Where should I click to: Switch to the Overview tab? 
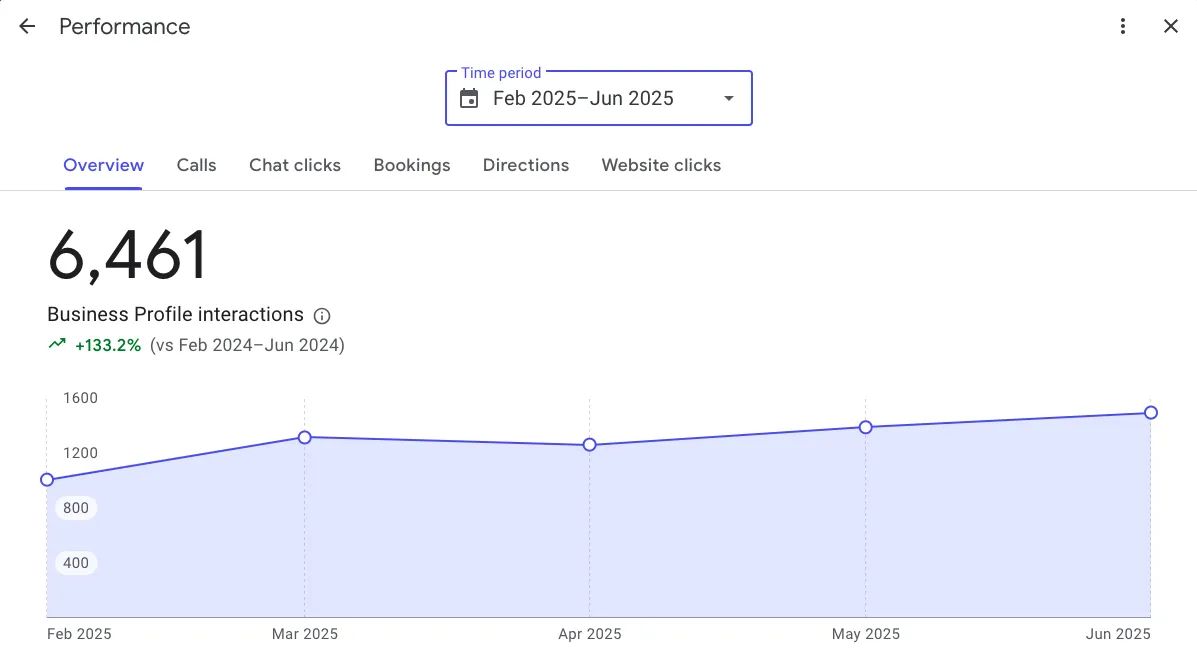pos(103,165)
